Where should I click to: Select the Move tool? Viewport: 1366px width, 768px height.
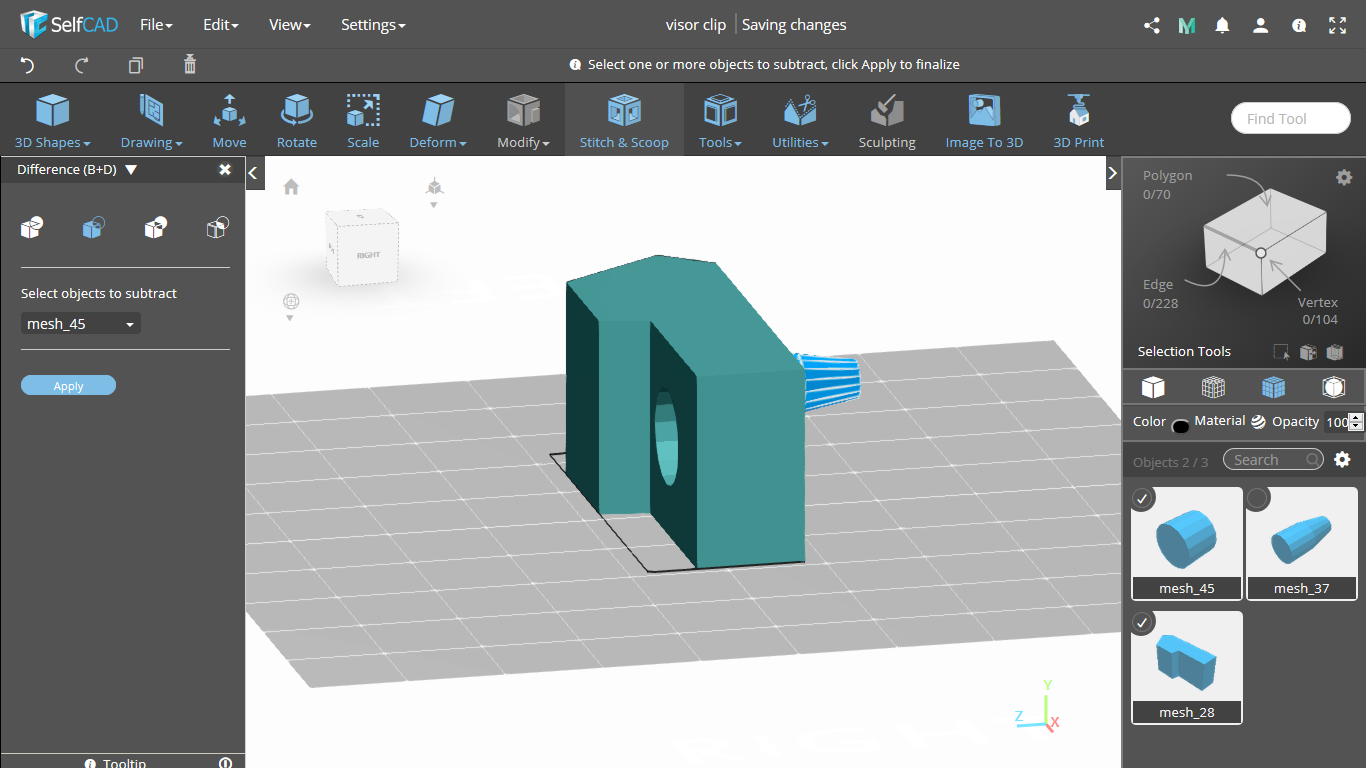pyautogui.click(x=229, y=120)
